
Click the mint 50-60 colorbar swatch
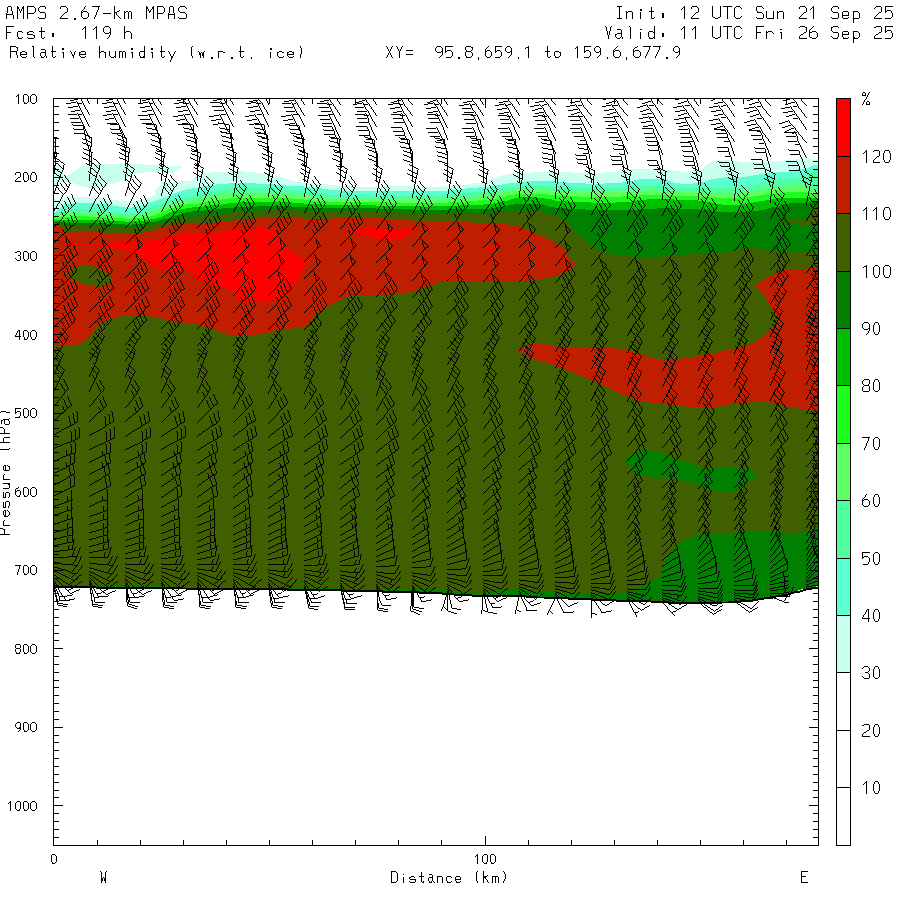coord(843,529)
